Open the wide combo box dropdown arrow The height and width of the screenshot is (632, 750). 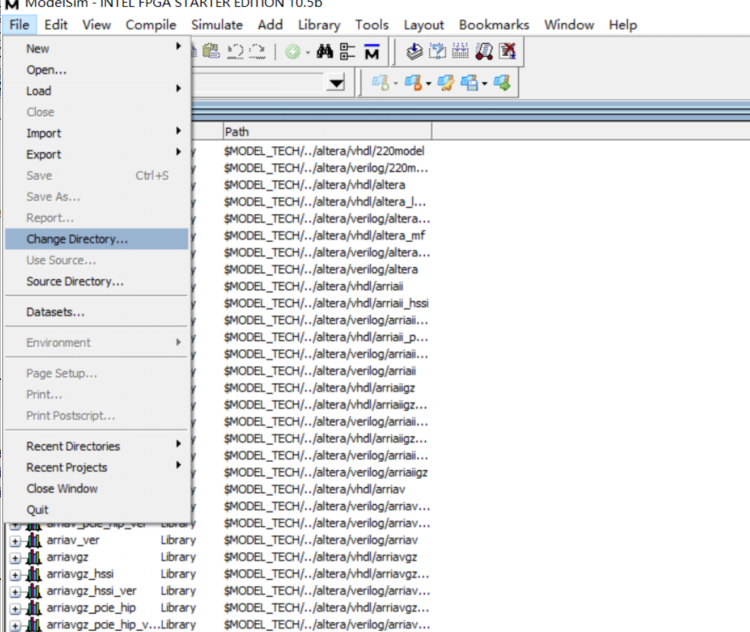336,83
